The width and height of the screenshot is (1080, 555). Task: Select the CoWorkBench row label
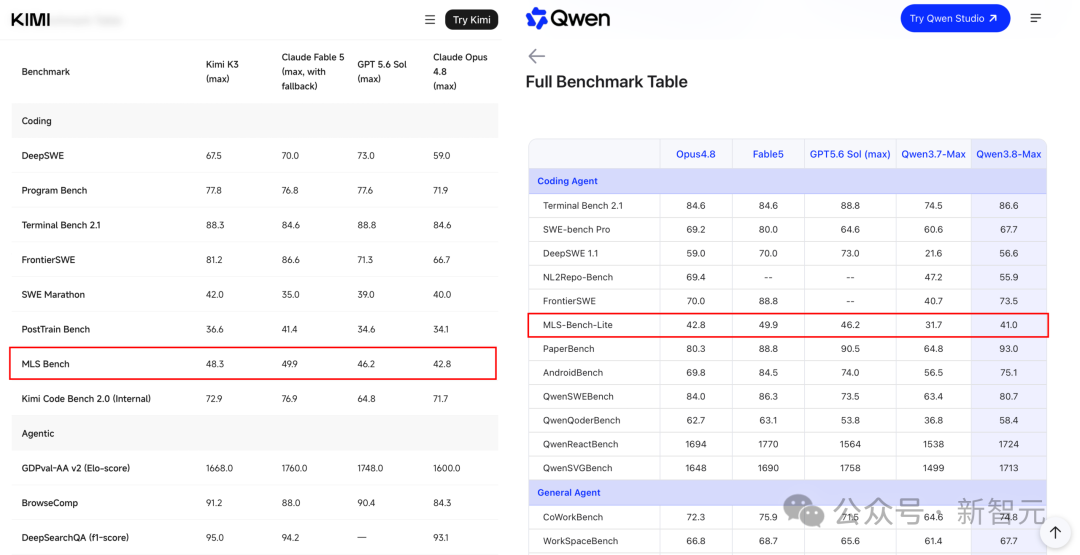click(573, 517)
